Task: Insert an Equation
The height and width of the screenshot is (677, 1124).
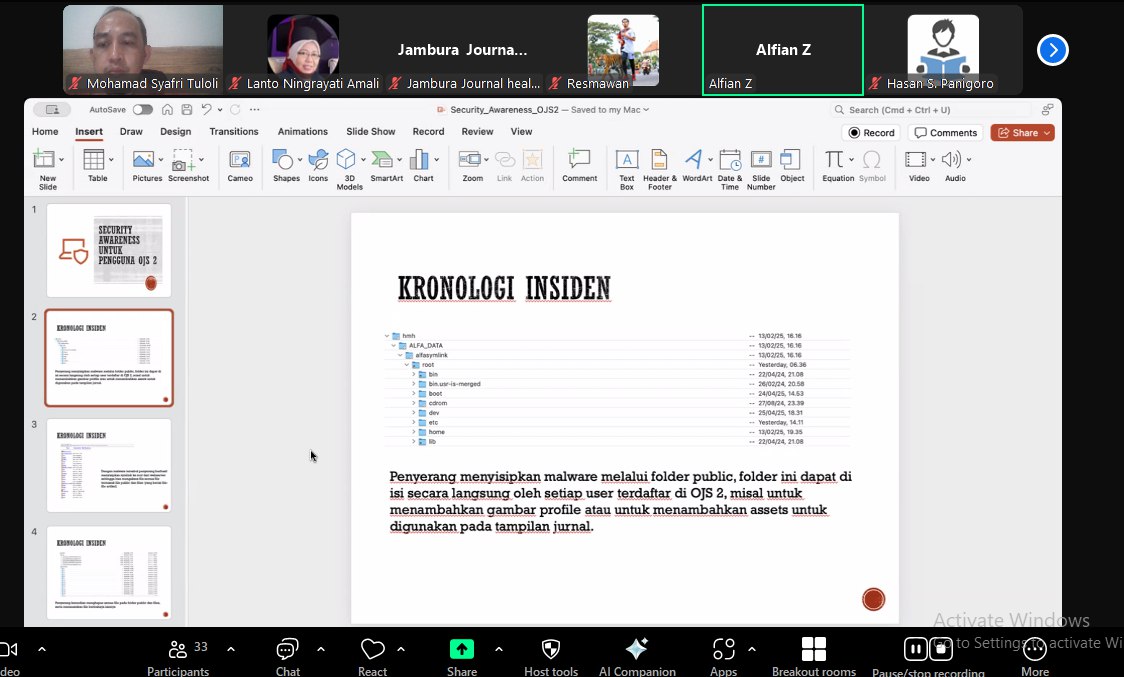Action: pos(837,166)
